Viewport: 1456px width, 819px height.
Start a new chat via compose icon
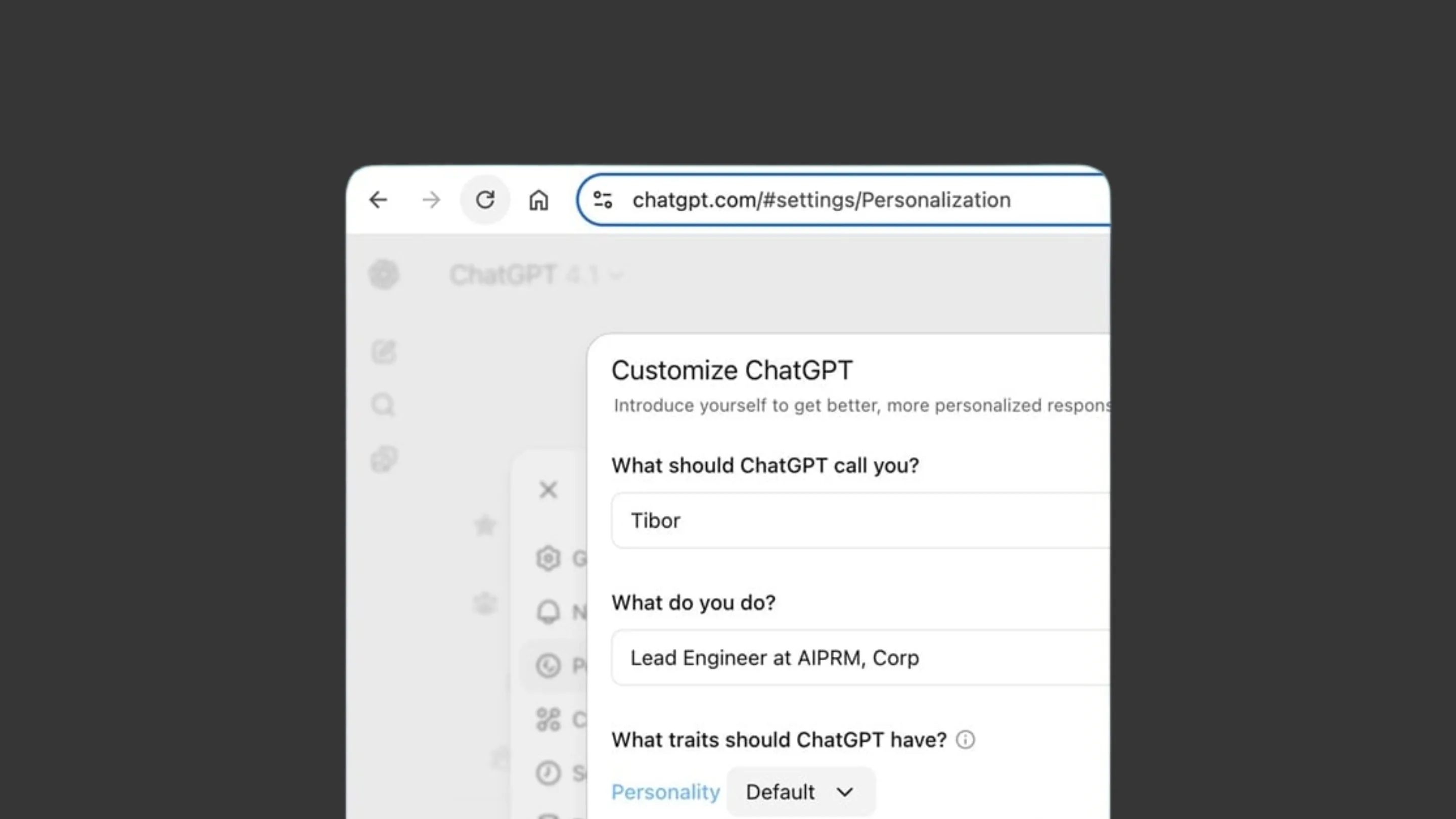pyautogui.click(x=384, y=351)
